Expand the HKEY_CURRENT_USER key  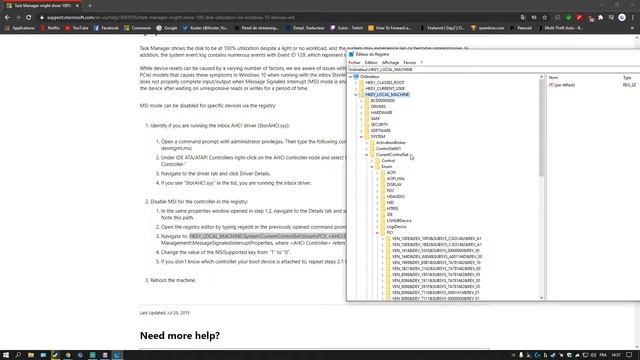click(x=356, y=89)
